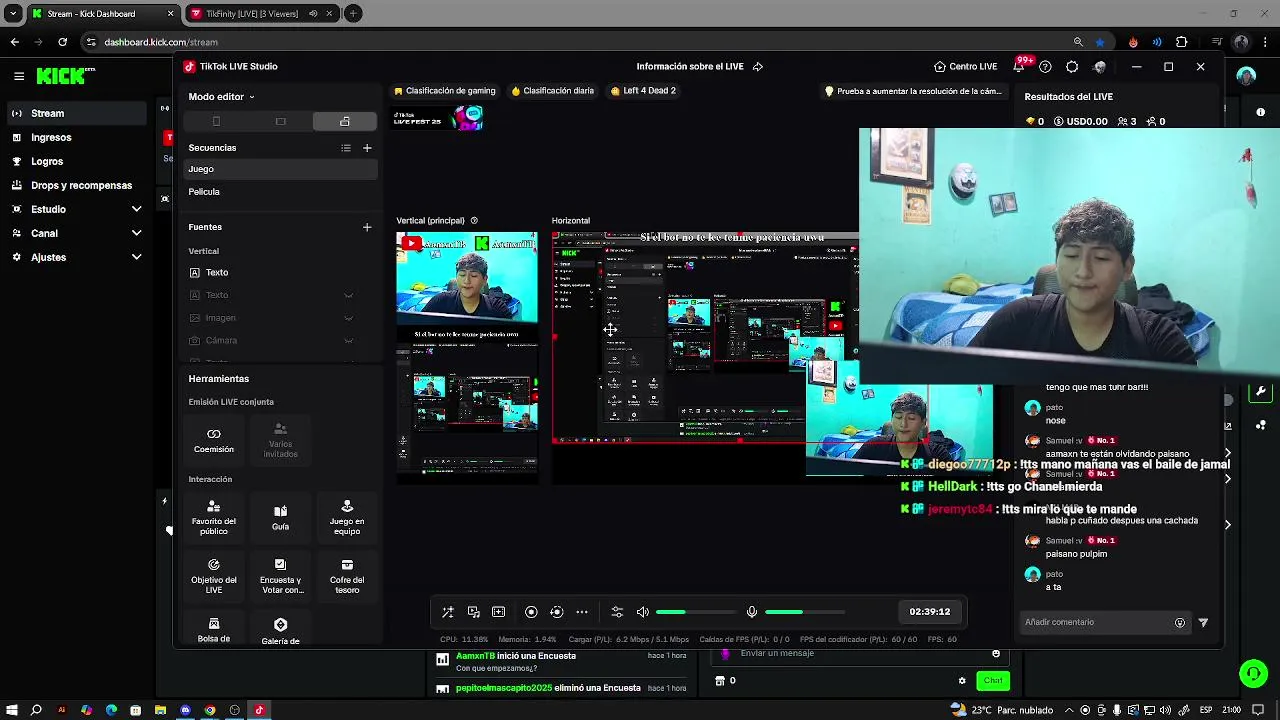1280x720 pixels.
Task: Open Logros in the Kick sidebar
Action: pos(77,161)
